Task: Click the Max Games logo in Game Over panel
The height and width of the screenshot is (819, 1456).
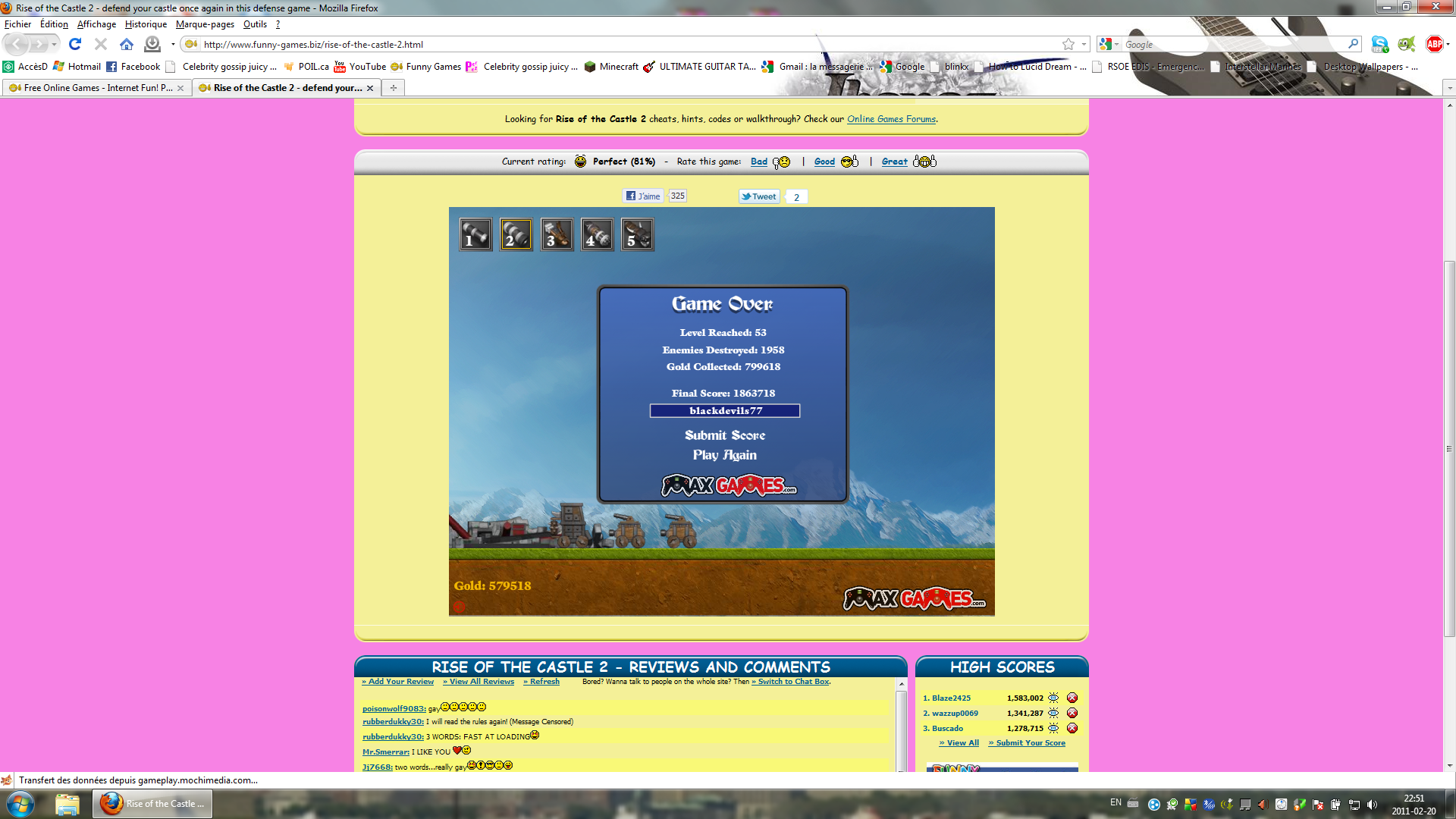Action: click(x=729, y=485)
